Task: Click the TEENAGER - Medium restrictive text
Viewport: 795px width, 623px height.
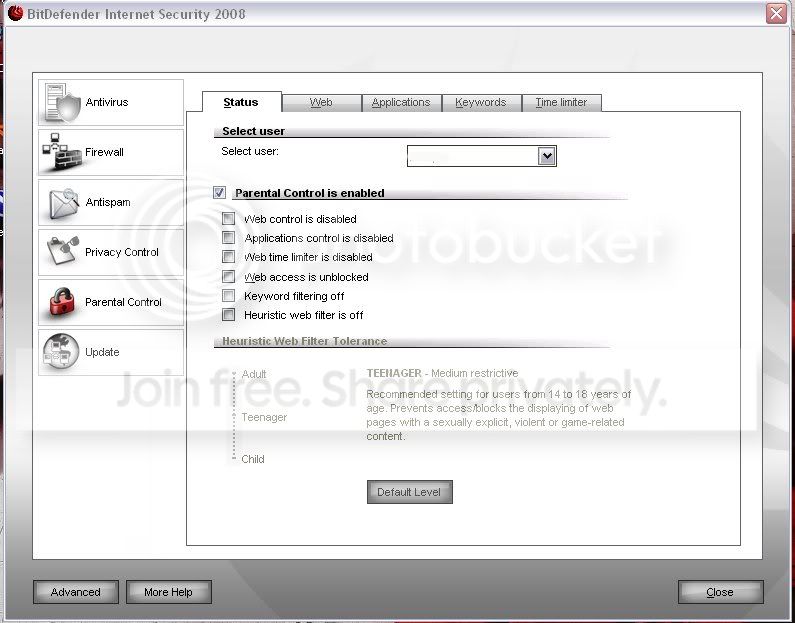Action: (443, 373)
